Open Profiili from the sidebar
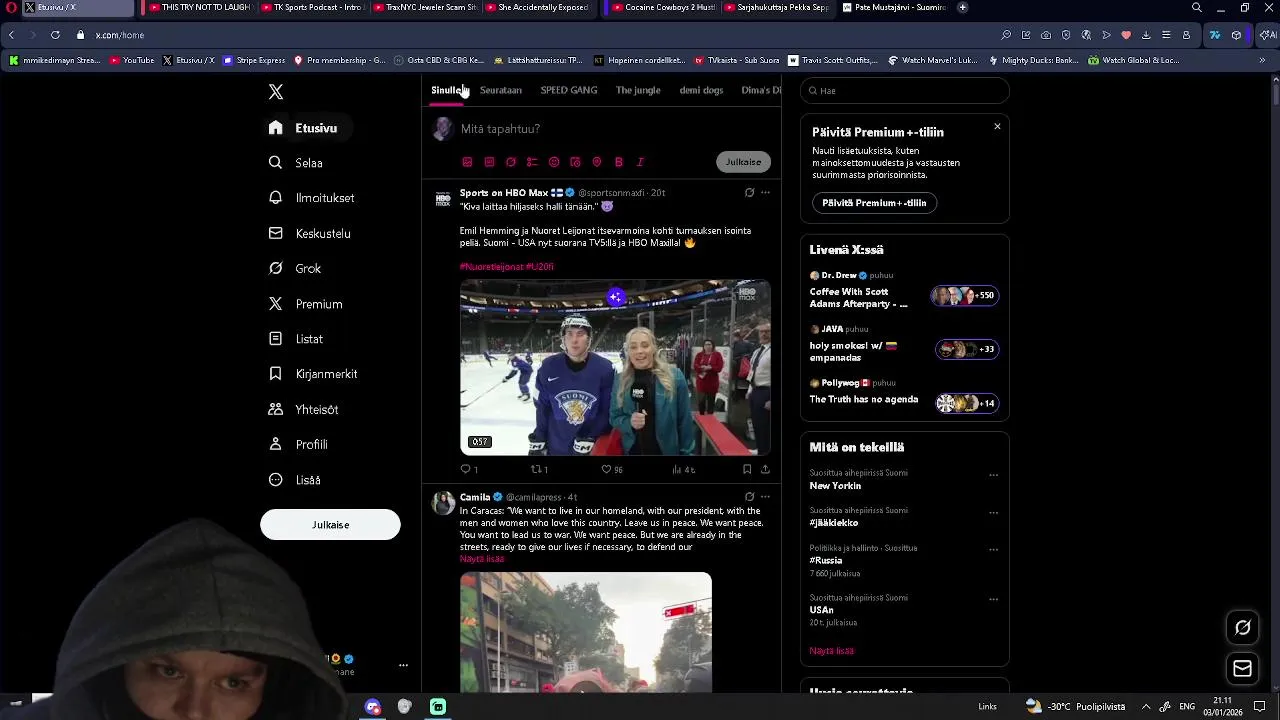The width and height of the screenshot is (1280, 720). (x=298, y=444)
